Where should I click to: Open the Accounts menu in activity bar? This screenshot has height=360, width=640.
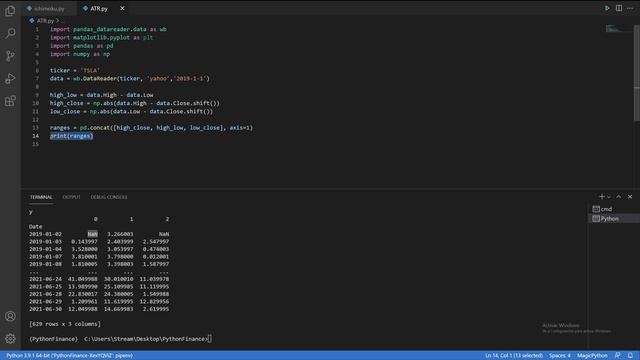coord(10,316)
